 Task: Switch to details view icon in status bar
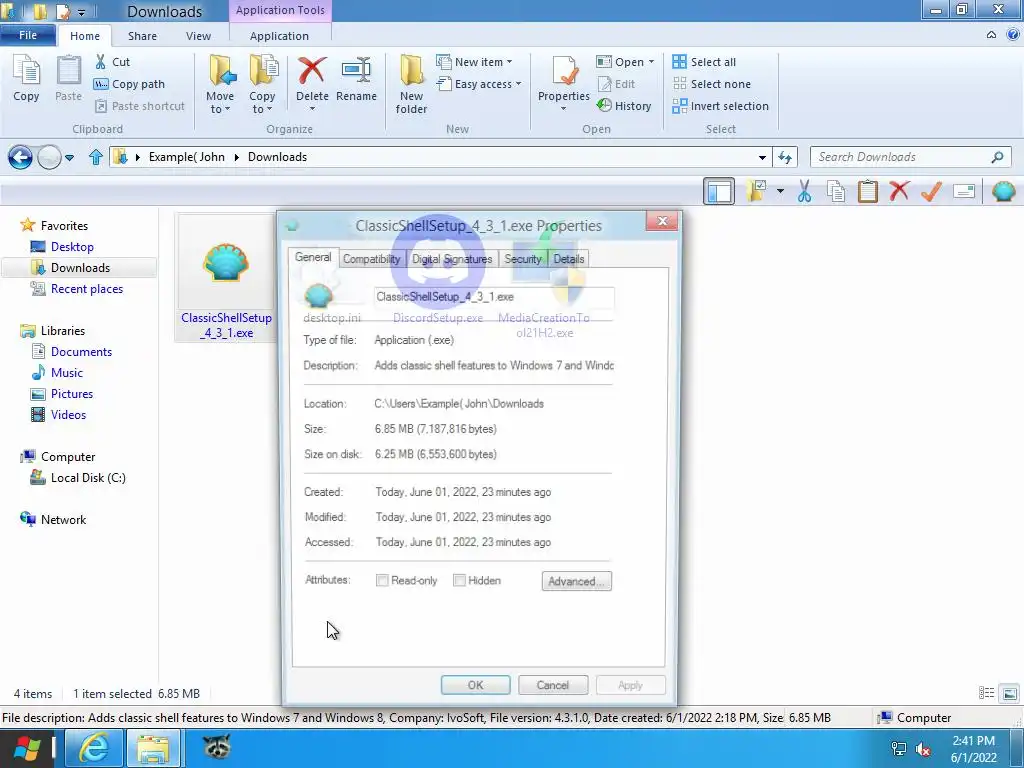coord(986,694)
